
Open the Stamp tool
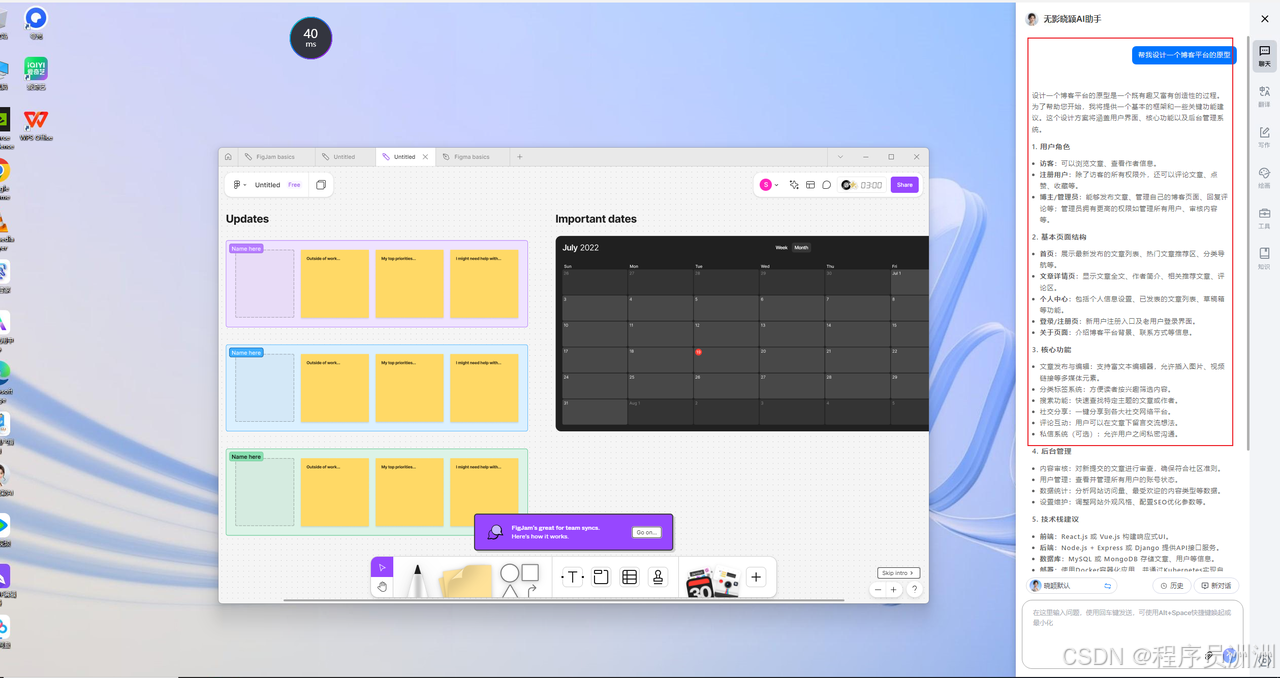(658, 577)
